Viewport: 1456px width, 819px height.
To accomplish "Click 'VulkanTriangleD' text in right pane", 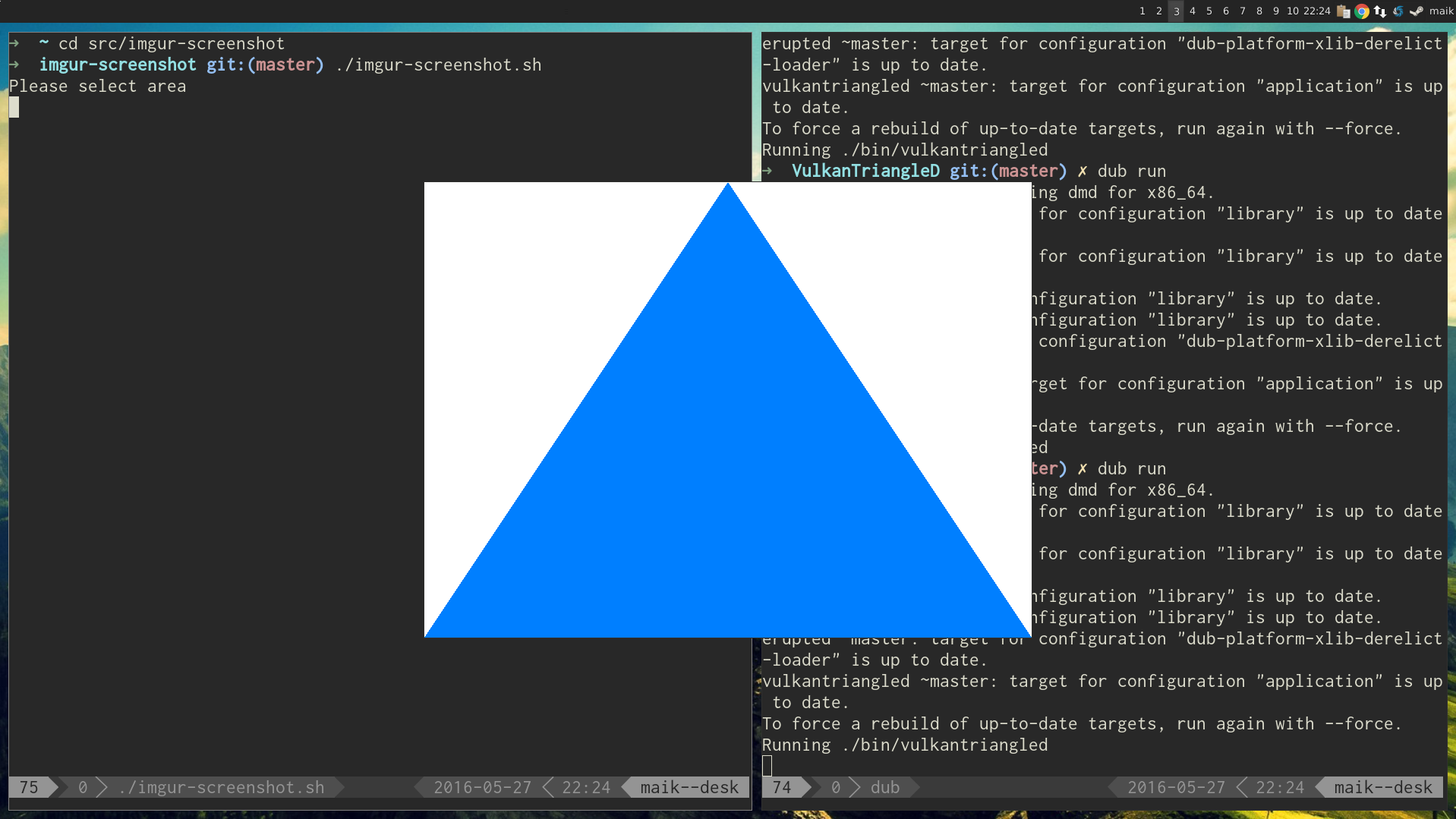I will (865, 171).
